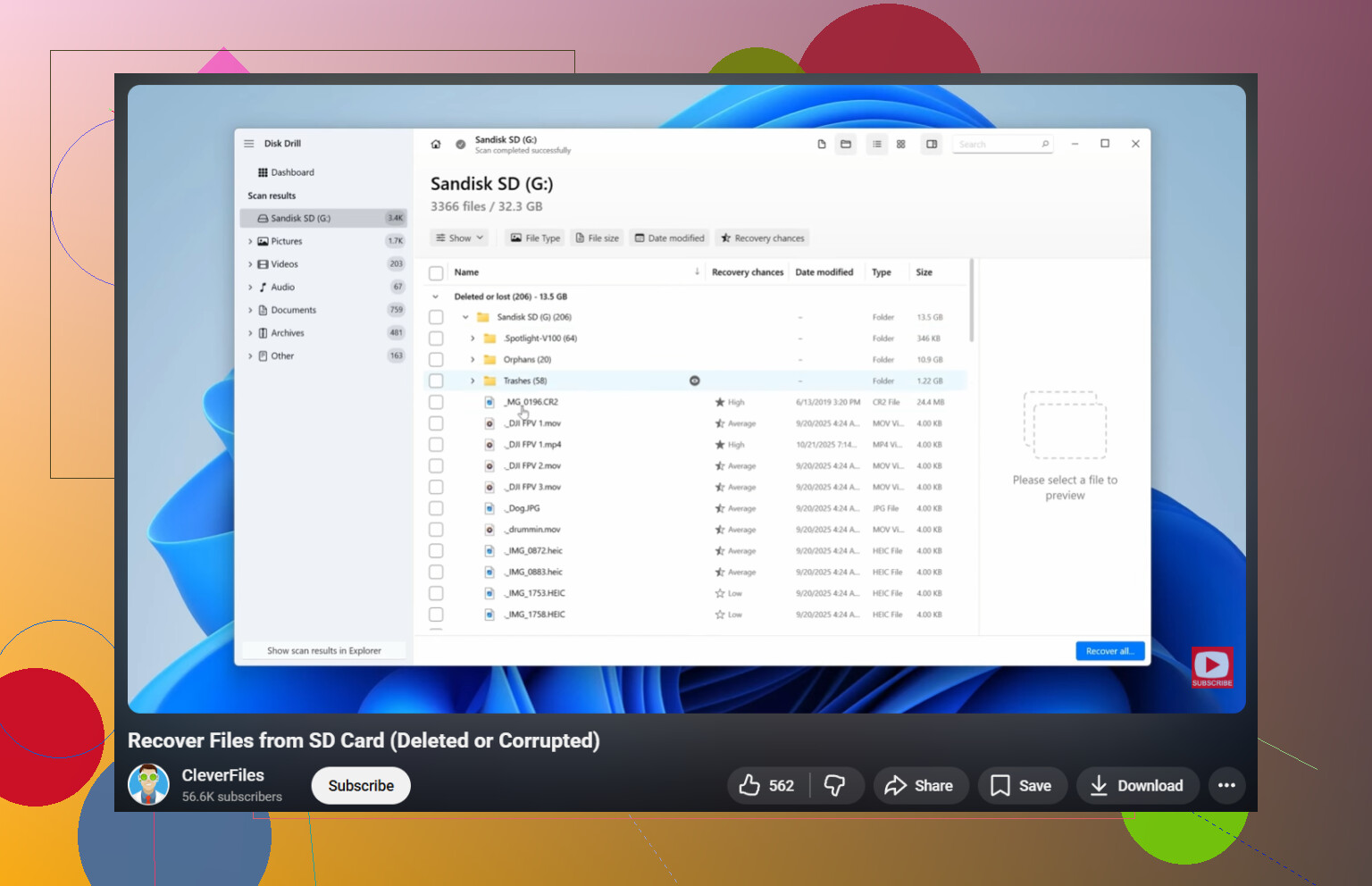Open the three-dot more actions menu
The image size is (1372, 886).
(1226, 785)
